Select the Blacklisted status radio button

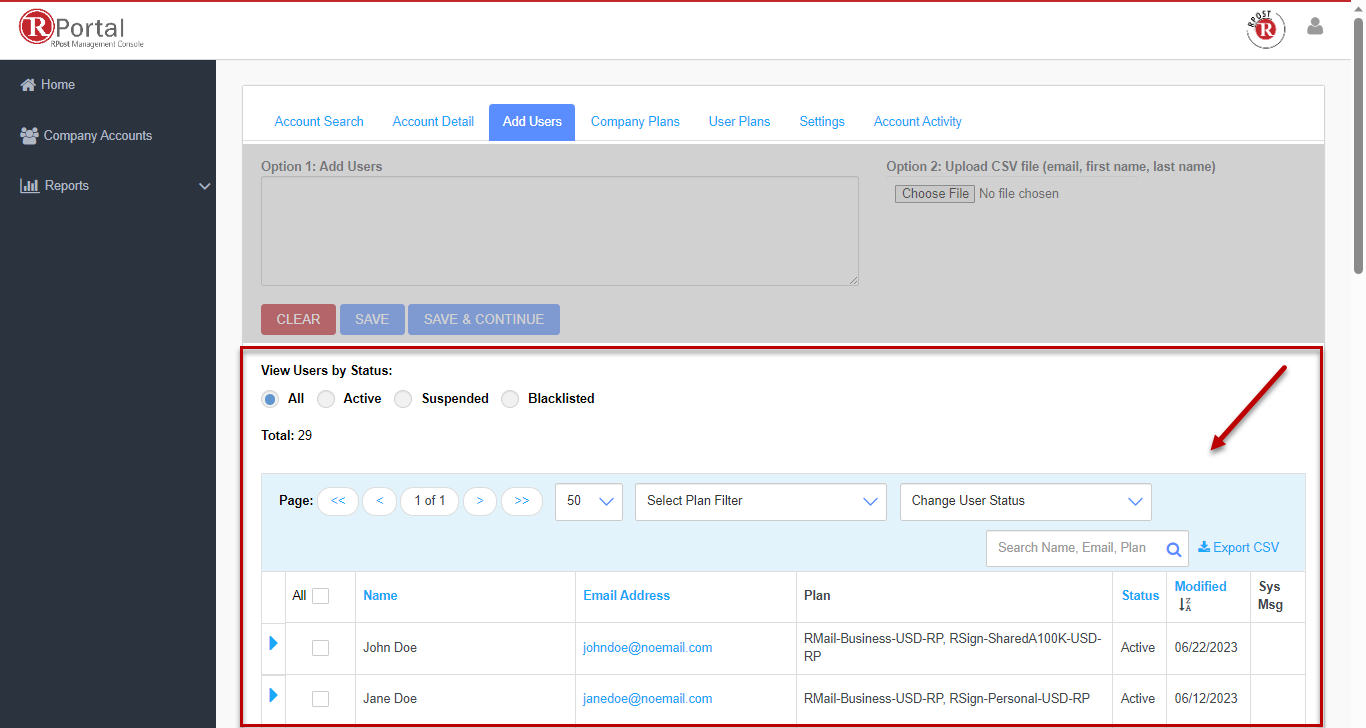point(510,399)
